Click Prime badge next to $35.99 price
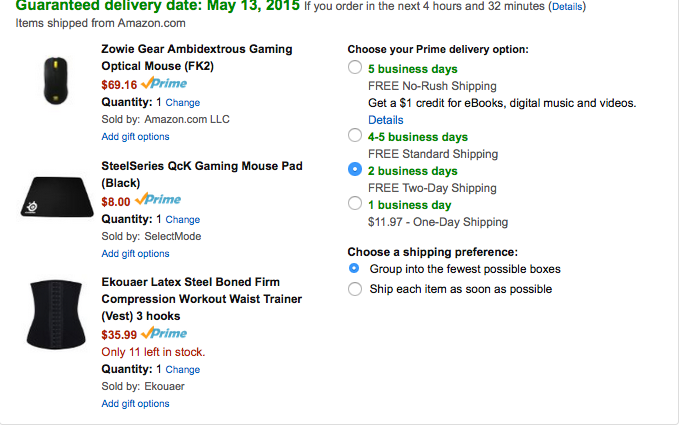 pos(164,334)
